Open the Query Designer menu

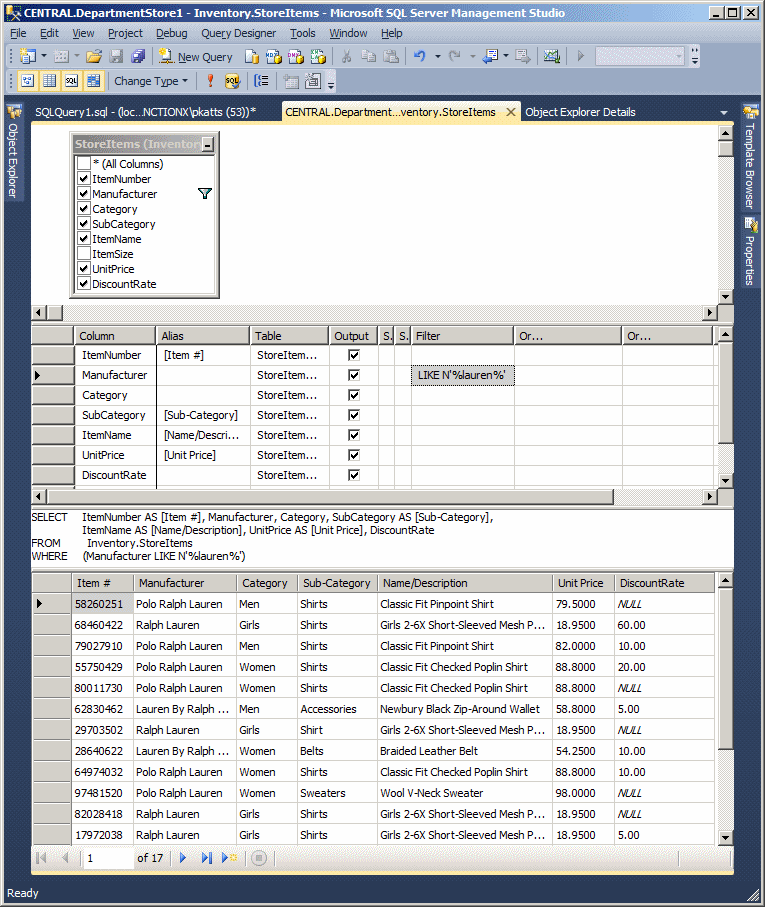[238, 34]
